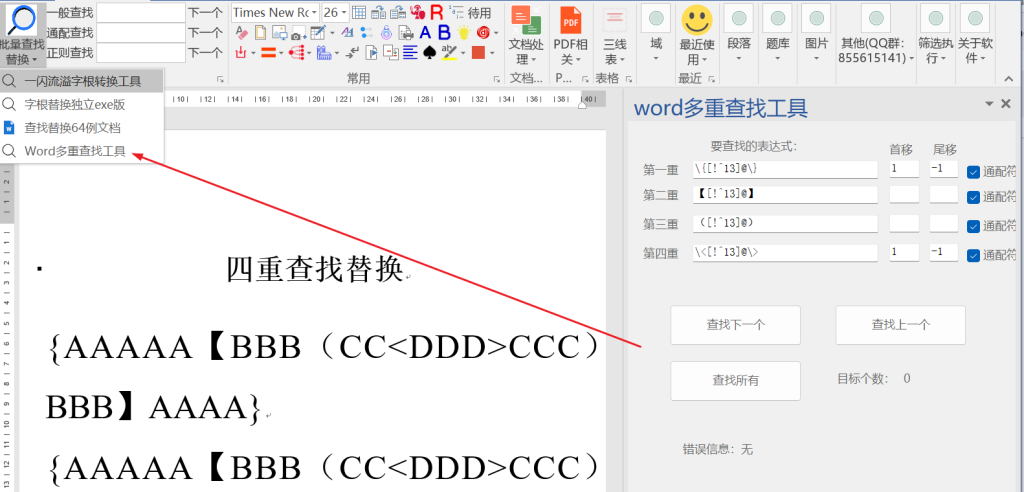Select 一闪流溢字根转换工具 menu item
The image size is (1024, 492).
82,81
